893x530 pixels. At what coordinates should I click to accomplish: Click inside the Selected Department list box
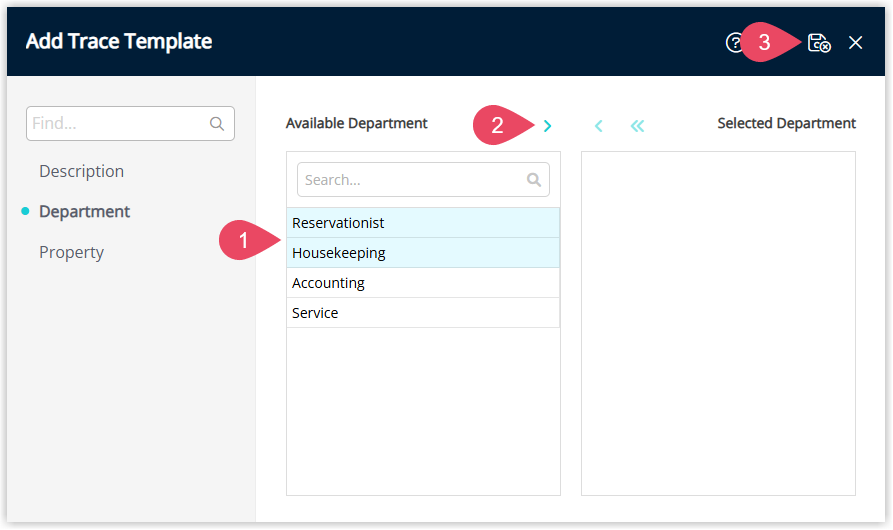[x=718, y=323]
